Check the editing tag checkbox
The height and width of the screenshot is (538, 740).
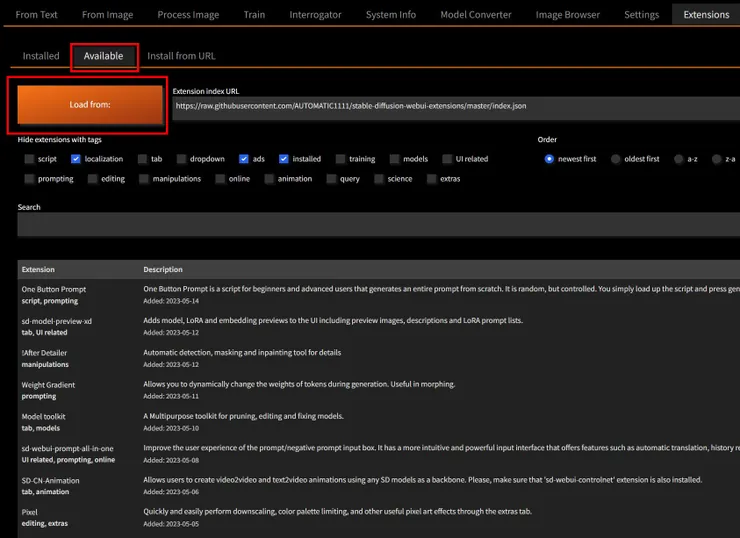pos(92,179)
